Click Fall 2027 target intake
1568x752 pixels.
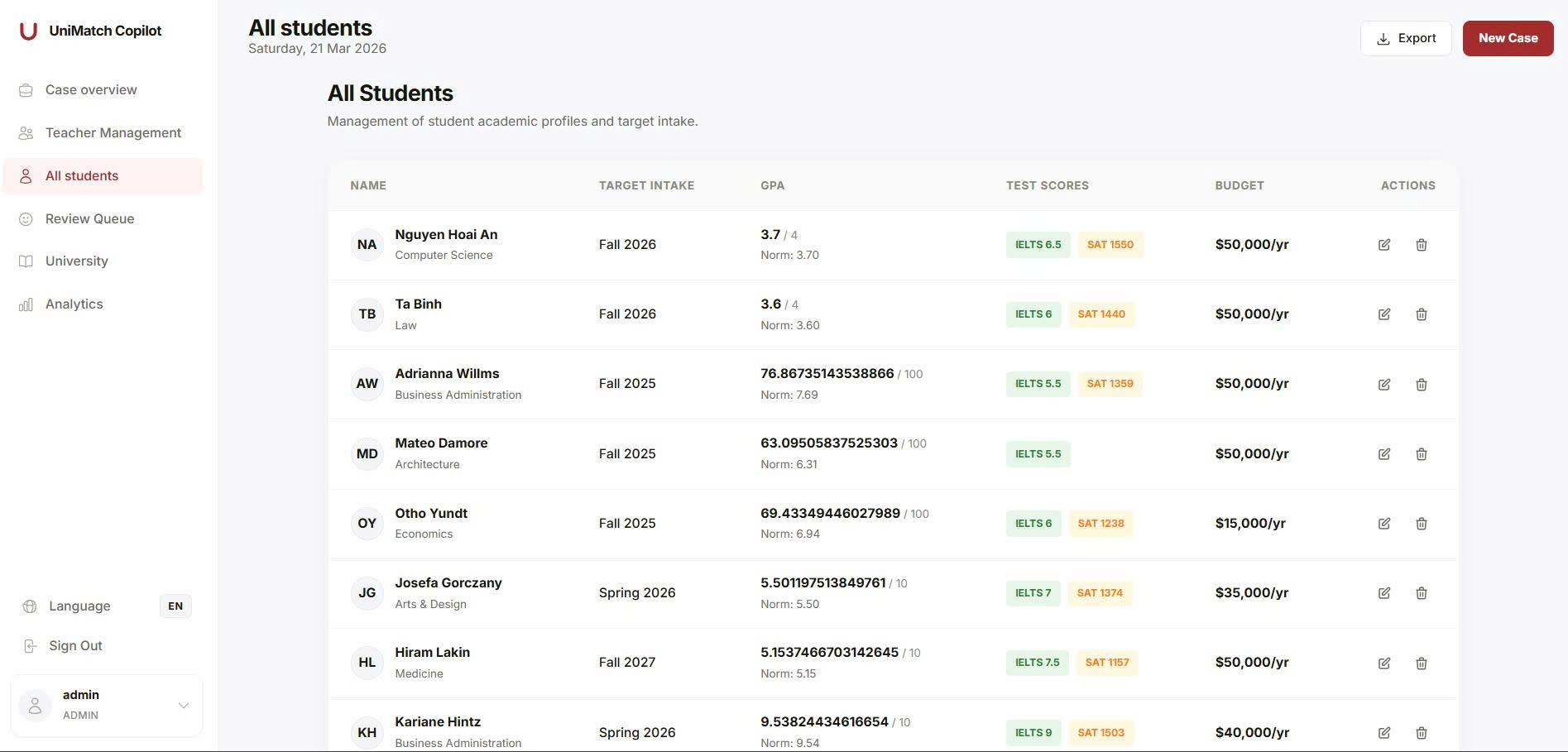[x=627, y=663]
